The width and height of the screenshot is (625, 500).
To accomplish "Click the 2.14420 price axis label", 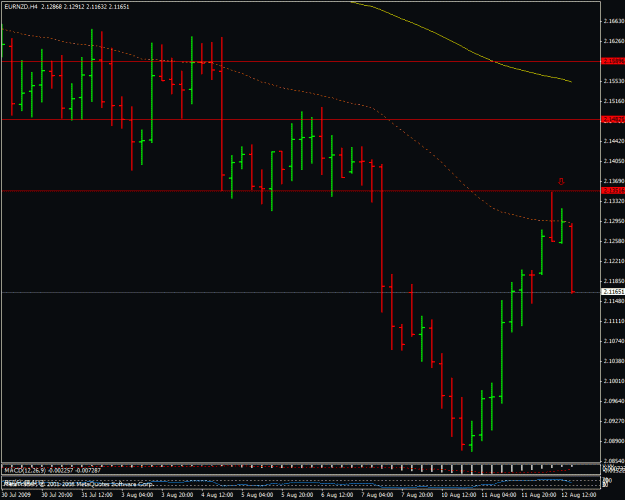I will (614, 141).
